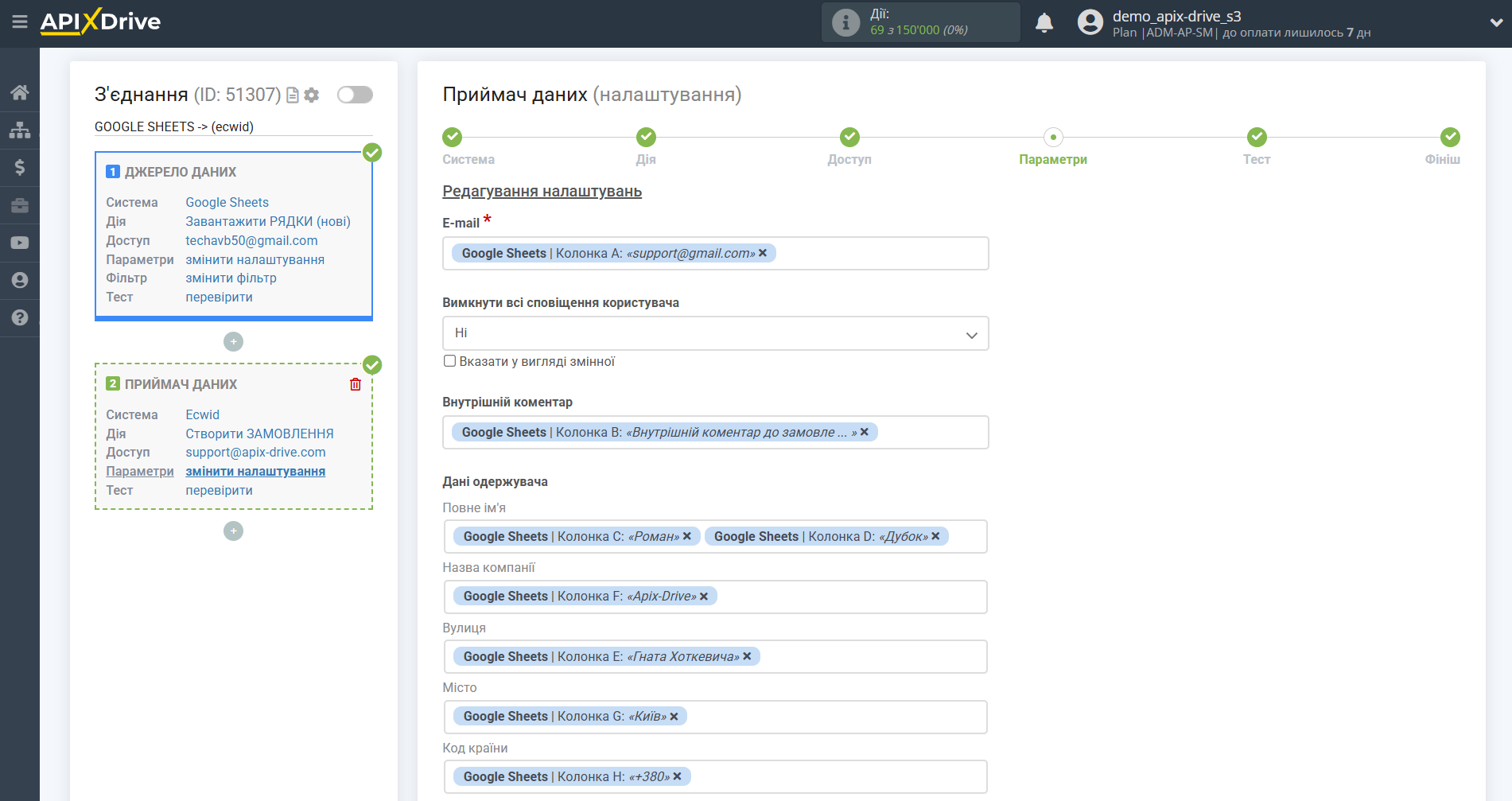Screen dimensions: 1512x801
Task: Click support@apix-drive.com access link
Action: tap(255, 452)
